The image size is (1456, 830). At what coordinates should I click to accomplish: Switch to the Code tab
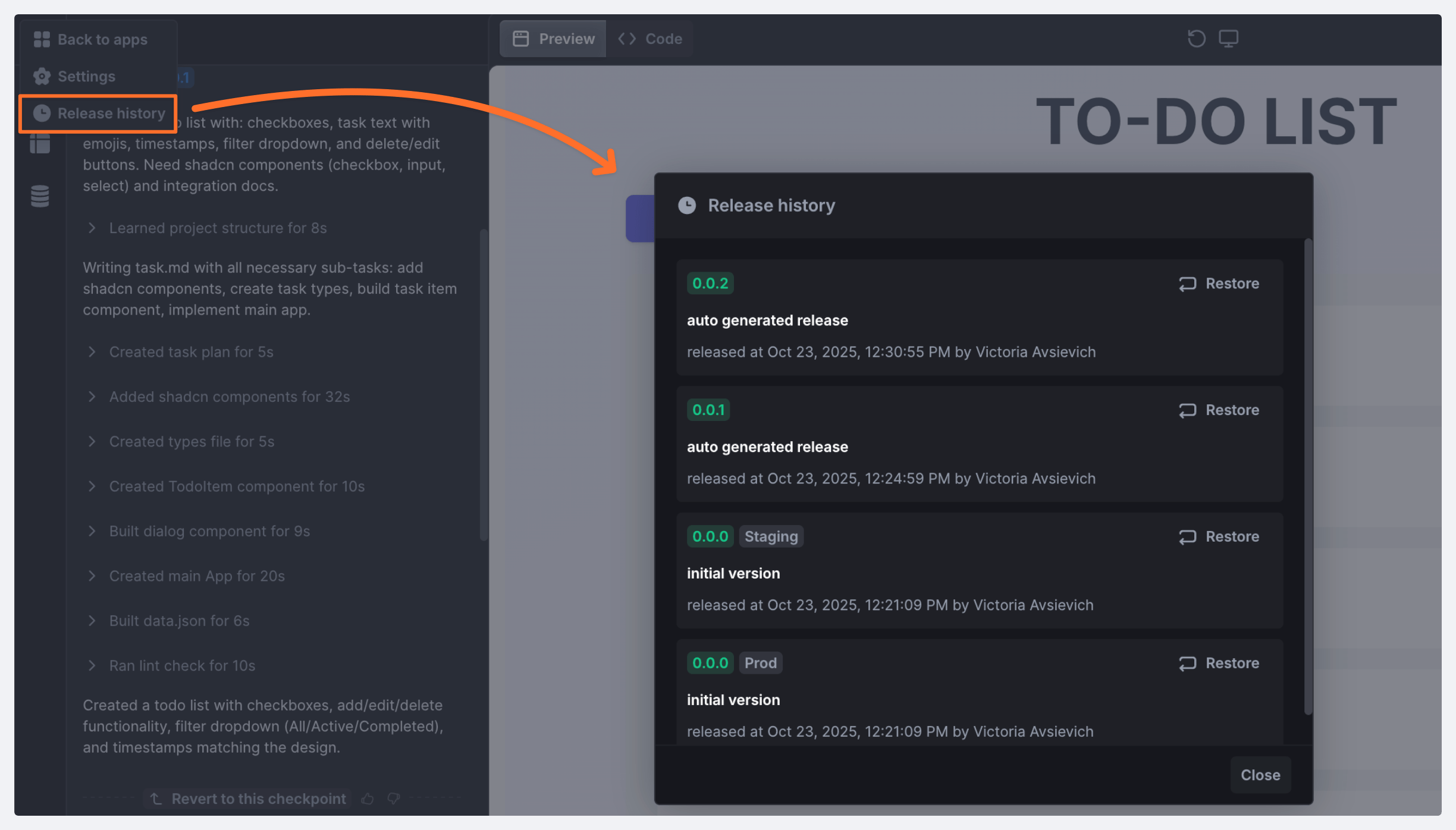click(x=650, y=39)
